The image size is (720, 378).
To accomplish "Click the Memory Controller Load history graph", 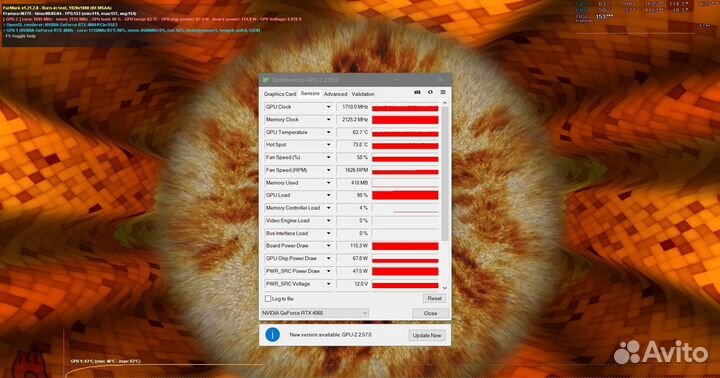I will (405, 208).
